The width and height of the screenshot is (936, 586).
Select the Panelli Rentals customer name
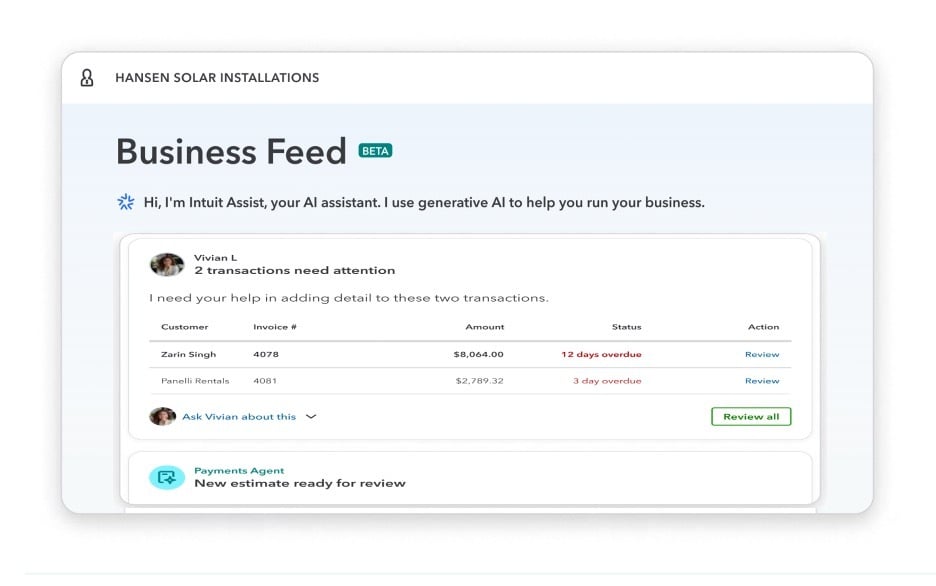pos(195,380)
